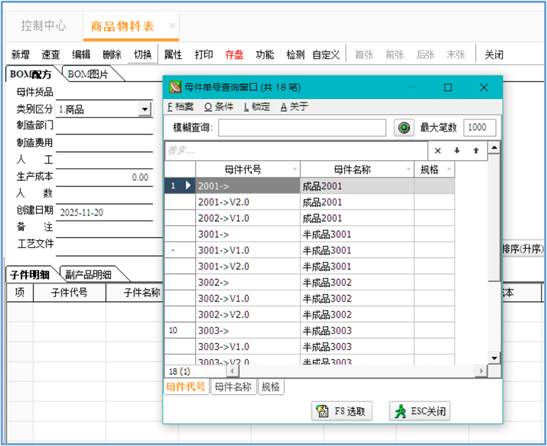The height and width of the screenshot is (446, 547).
Task: Jump to previous match up arrow
Action: tap(476, 151)
